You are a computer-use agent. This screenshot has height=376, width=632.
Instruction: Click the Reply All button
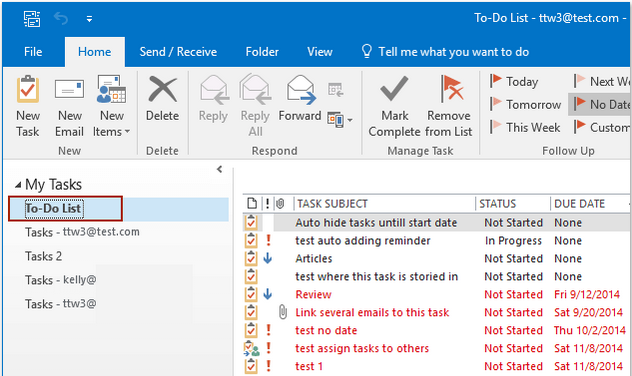[255, 106]
